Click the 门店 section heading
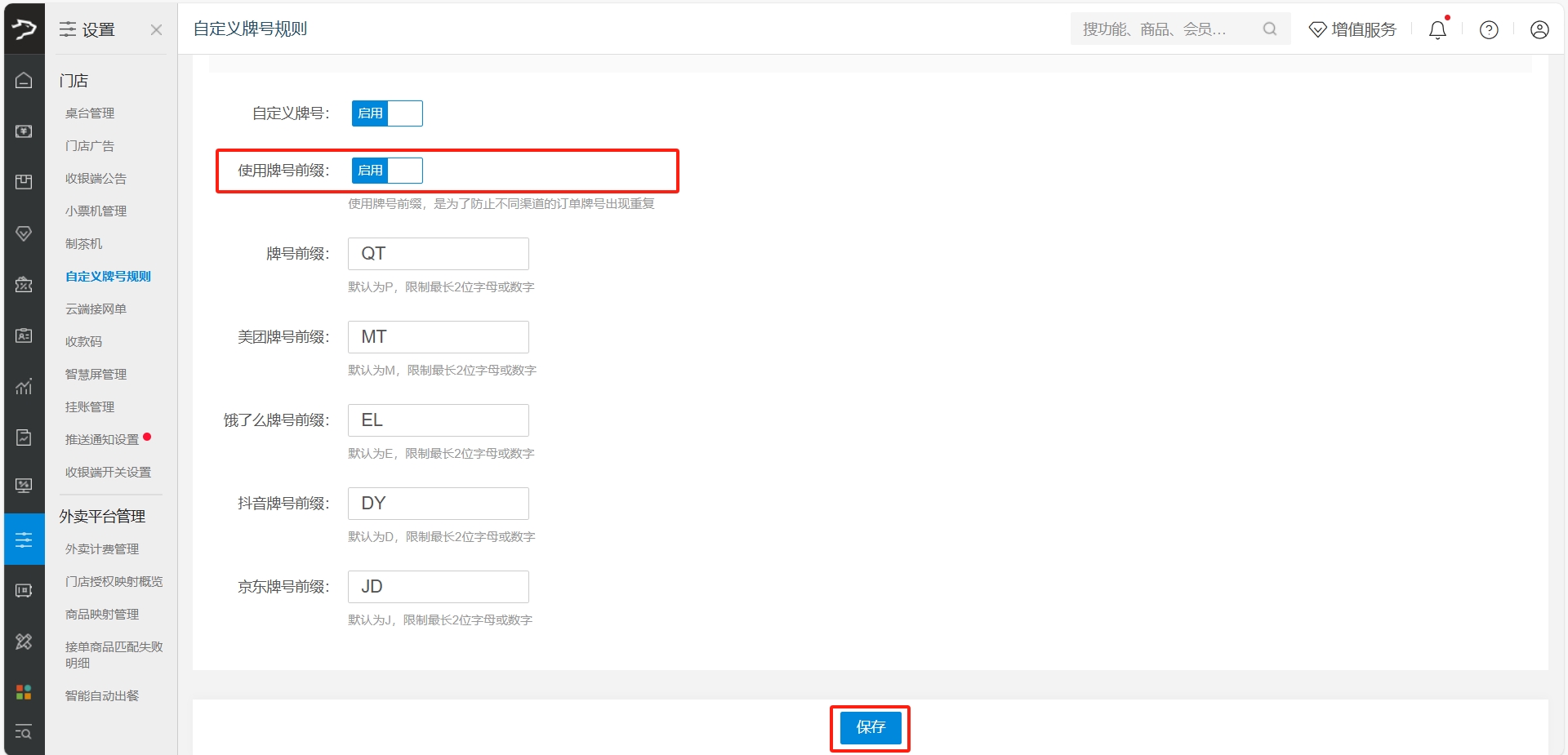The width and height of the screenshot is (1568, 755). pos(73,81)
